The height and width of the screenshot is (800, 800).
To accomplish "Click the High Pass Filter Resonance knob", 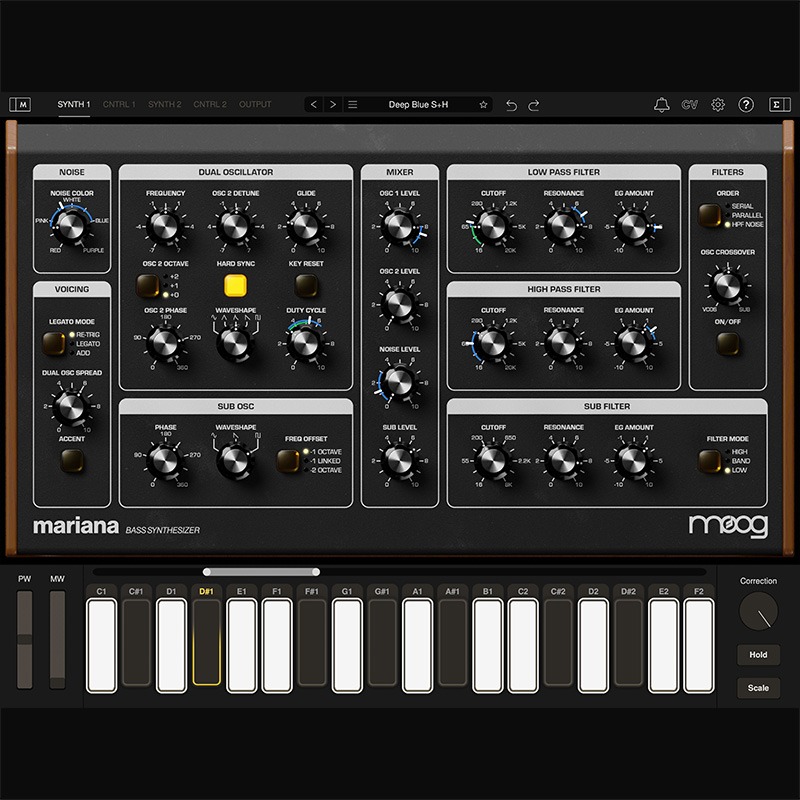I will [x=563, y=343].
